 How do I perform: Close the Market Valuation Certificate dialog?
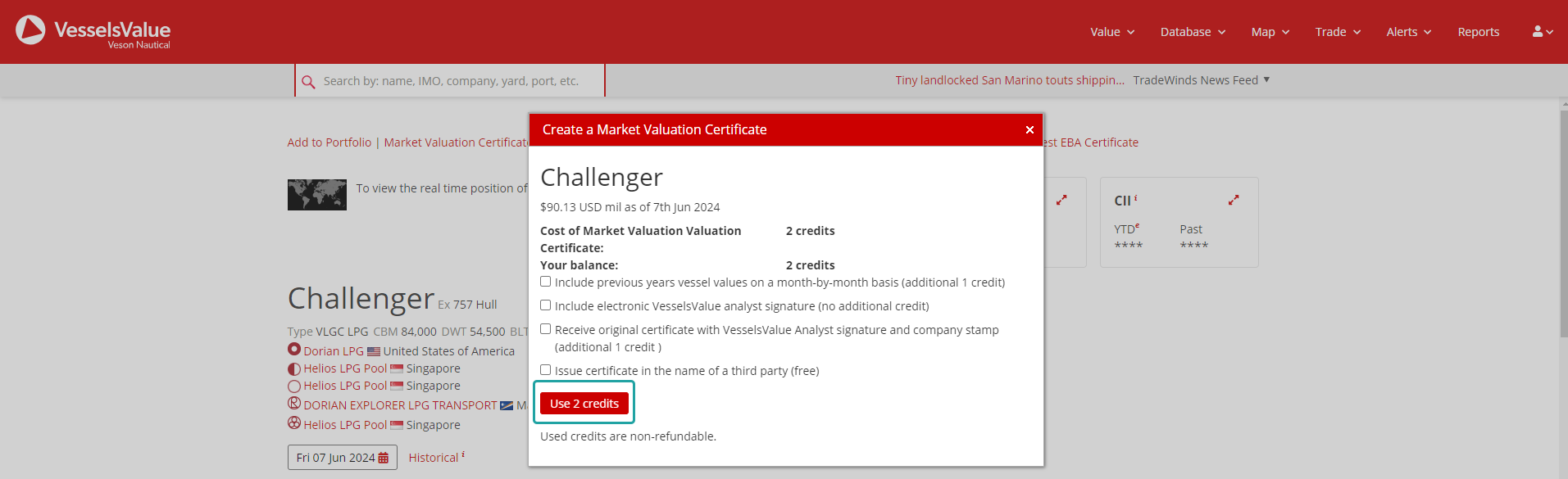[x=1029, y=130]
